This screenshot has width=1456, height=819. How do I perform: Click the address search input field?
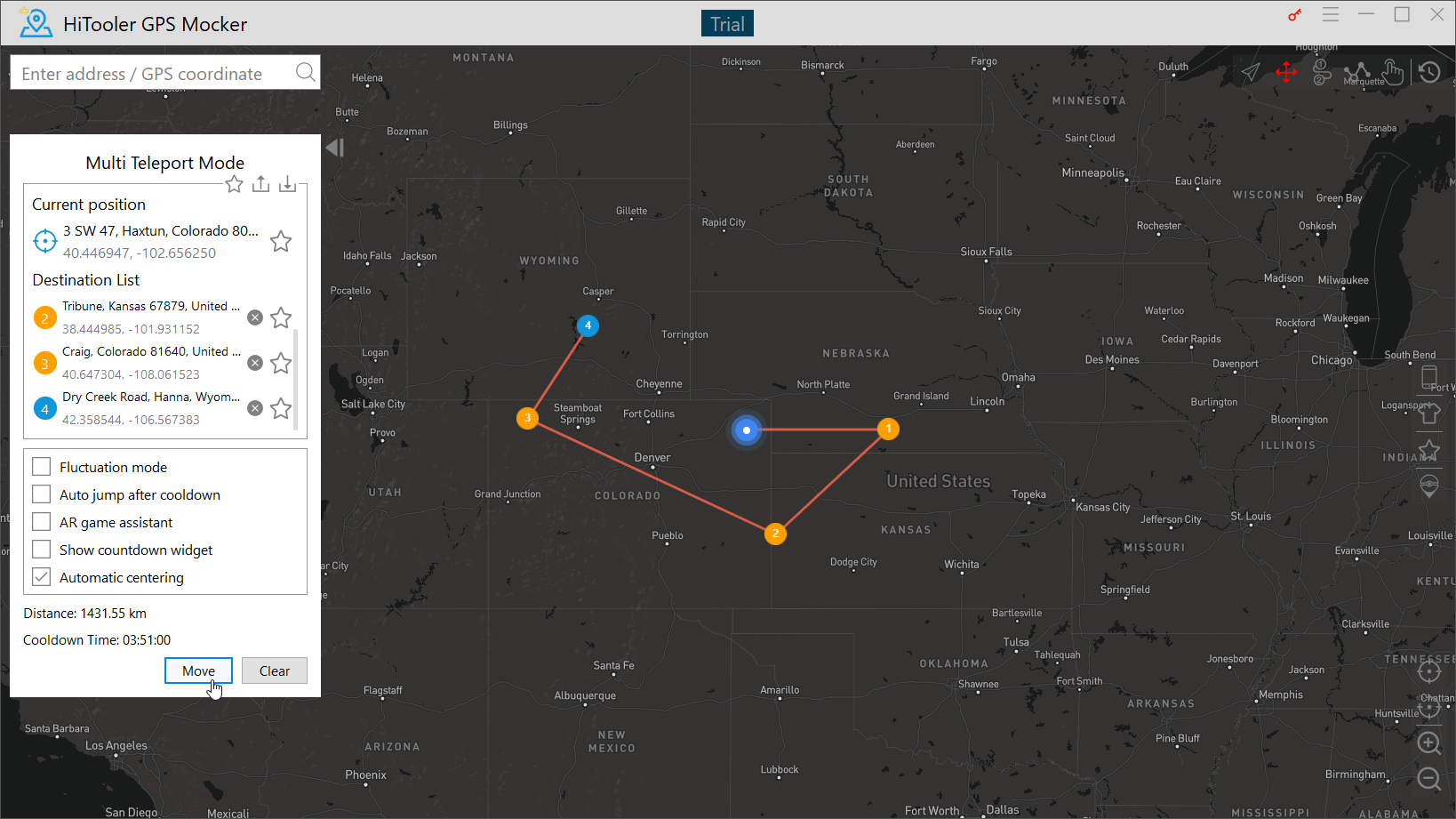click(x=156, y=74)
